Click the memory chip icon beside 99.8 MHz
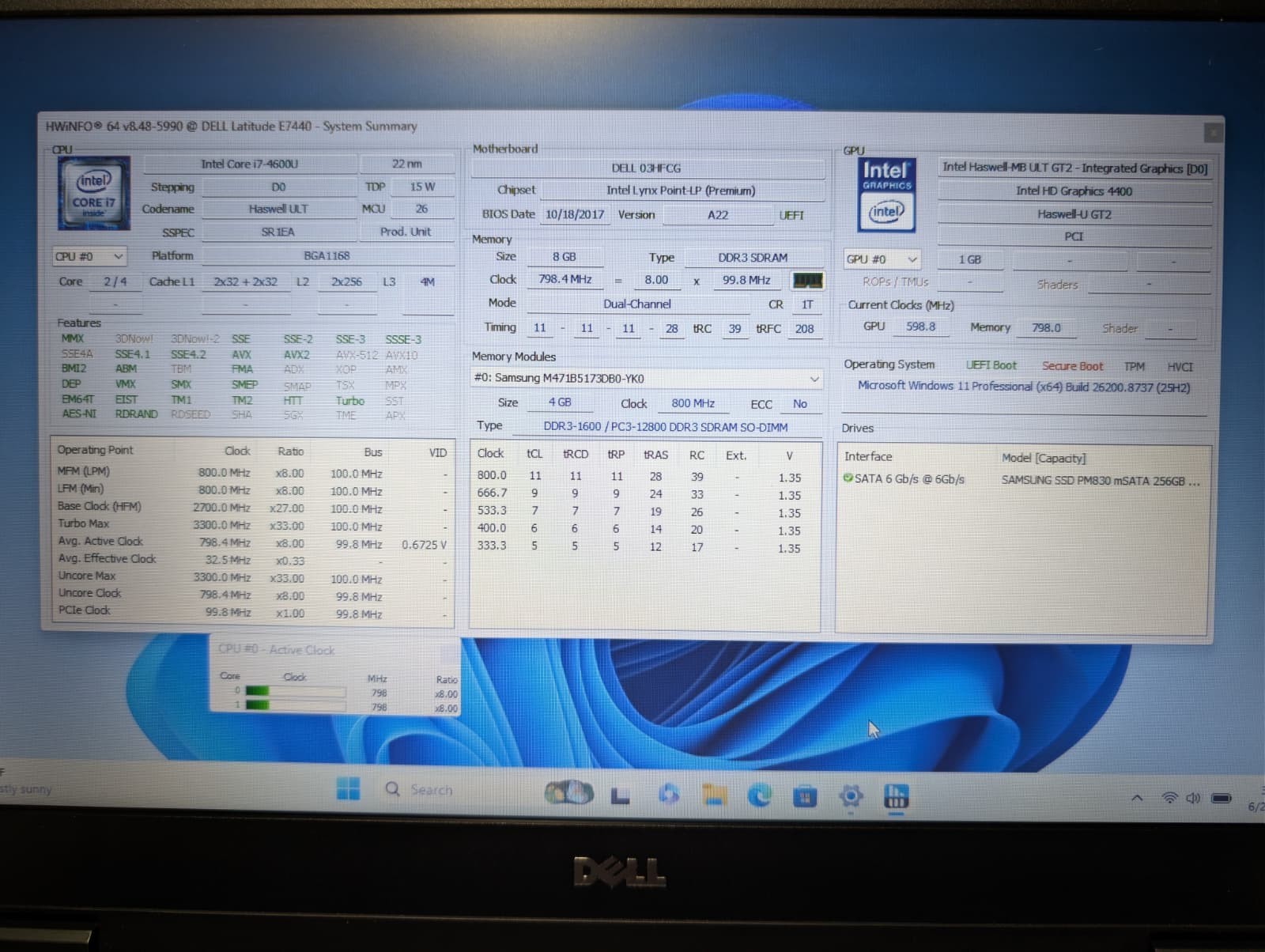Image resolution: width=1265 pixels, height=952 pixels. pos(807,281)
